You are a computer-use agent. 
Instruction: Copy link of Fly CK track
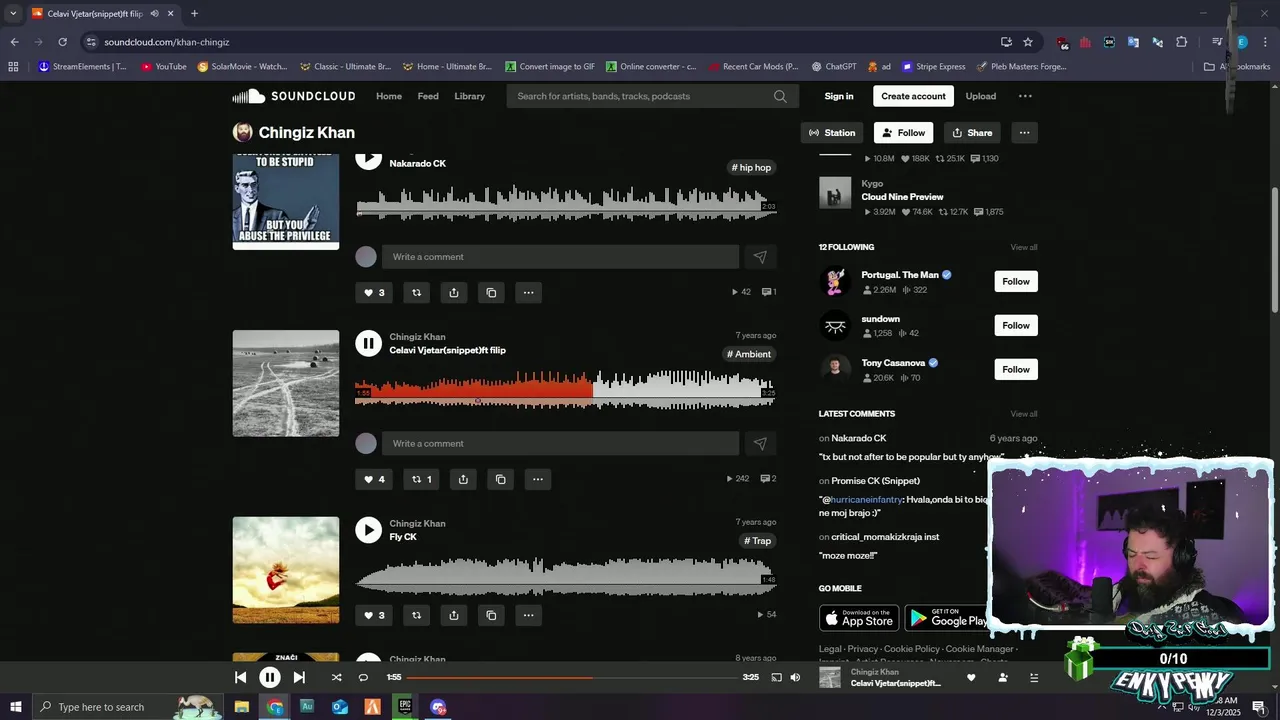click(x=491, y=615)
